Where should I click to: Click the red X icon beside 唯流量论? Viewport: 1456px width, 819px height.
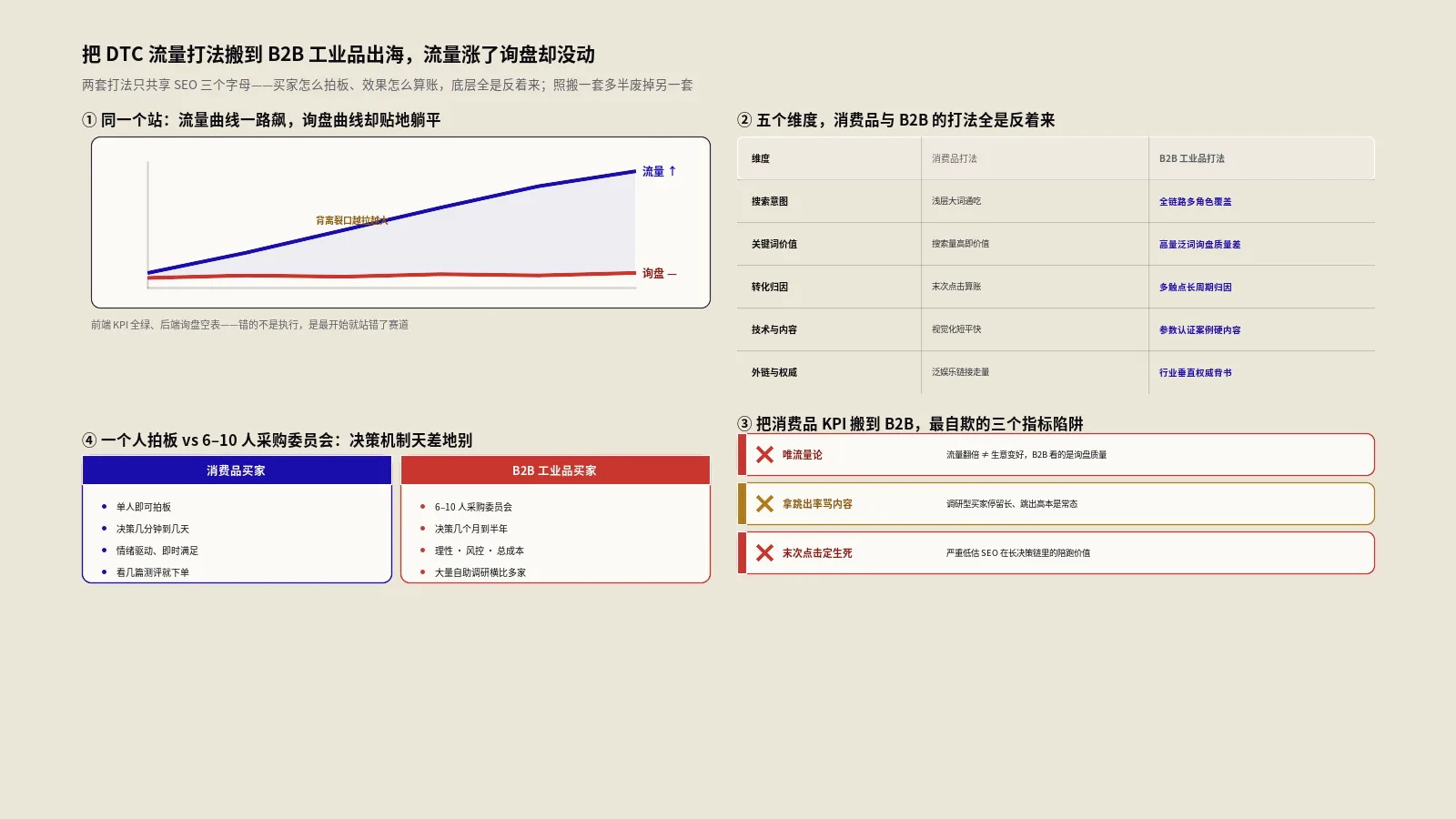(x=764, y=455)
